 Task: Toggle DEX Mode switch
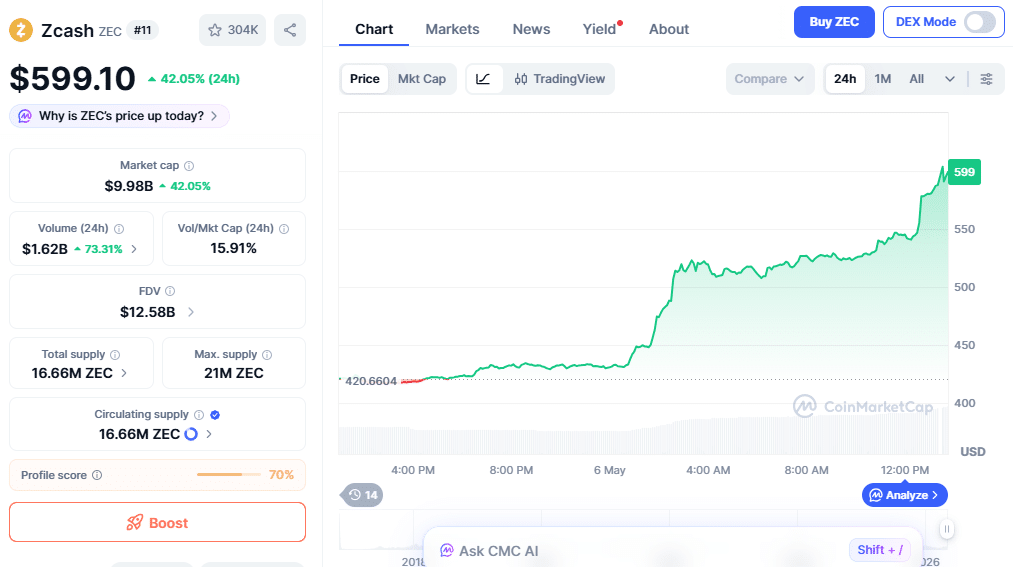[980, 22]
